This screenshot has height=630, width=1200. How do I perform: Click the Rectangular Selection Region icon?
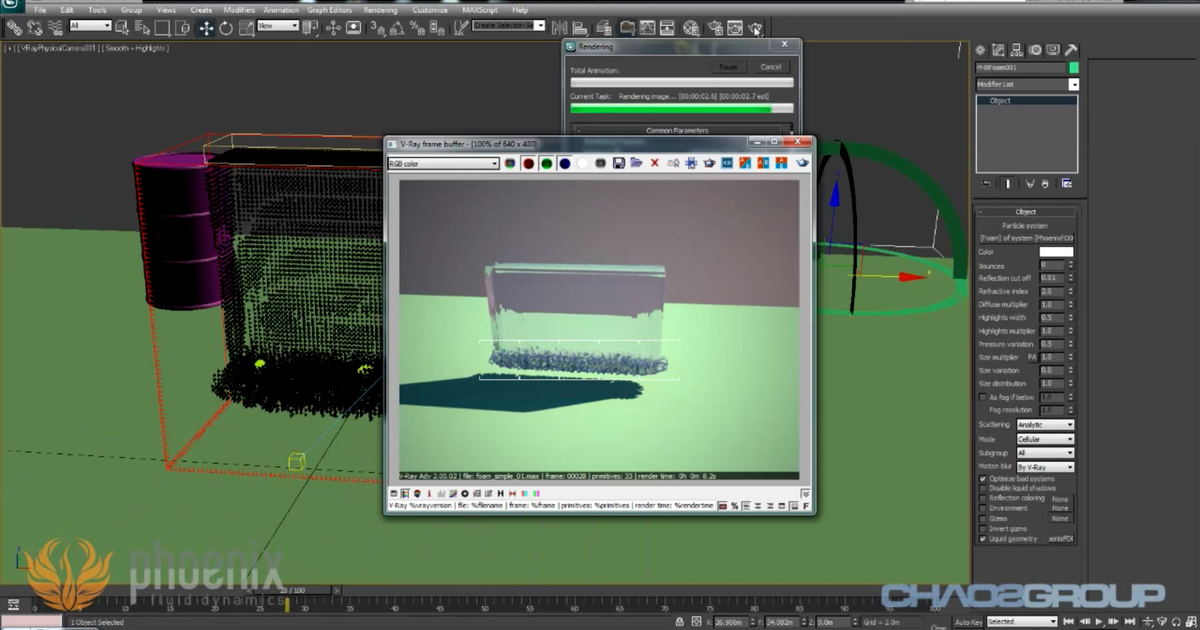162,28
